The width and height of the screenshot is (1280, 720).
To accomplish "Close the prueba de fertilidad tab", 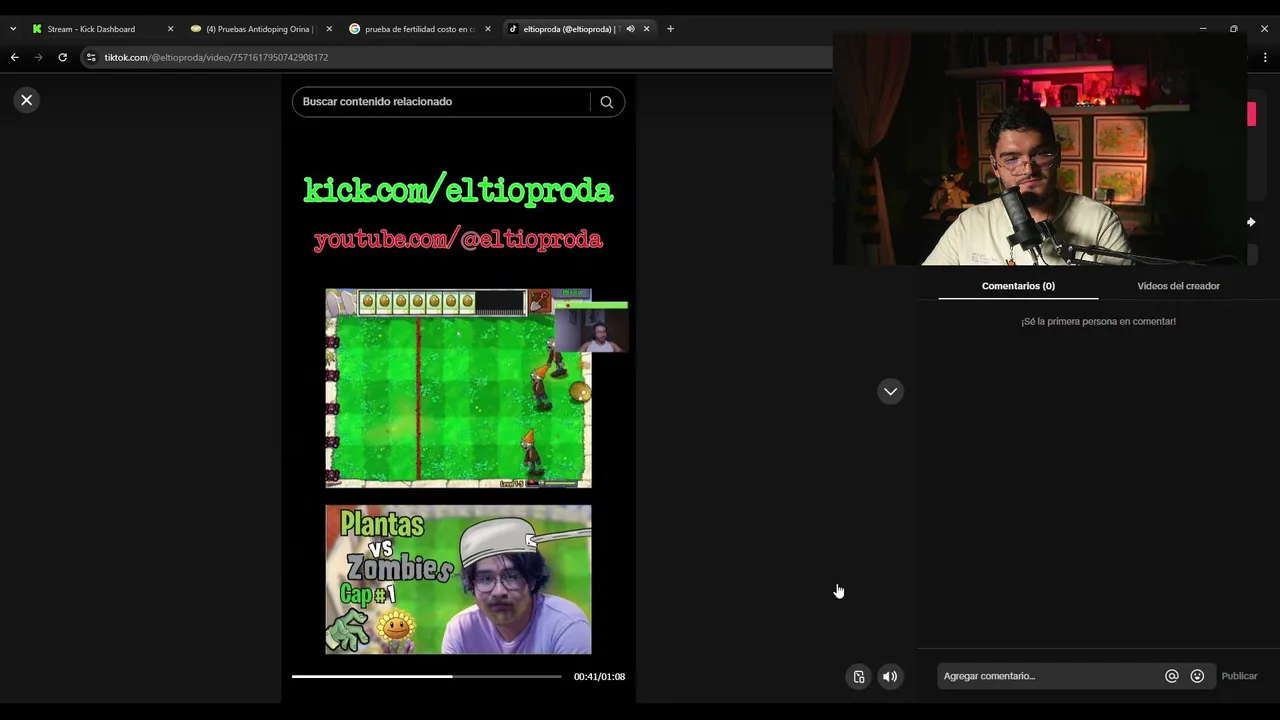I will pyautogui.click(x=488, y=29).
